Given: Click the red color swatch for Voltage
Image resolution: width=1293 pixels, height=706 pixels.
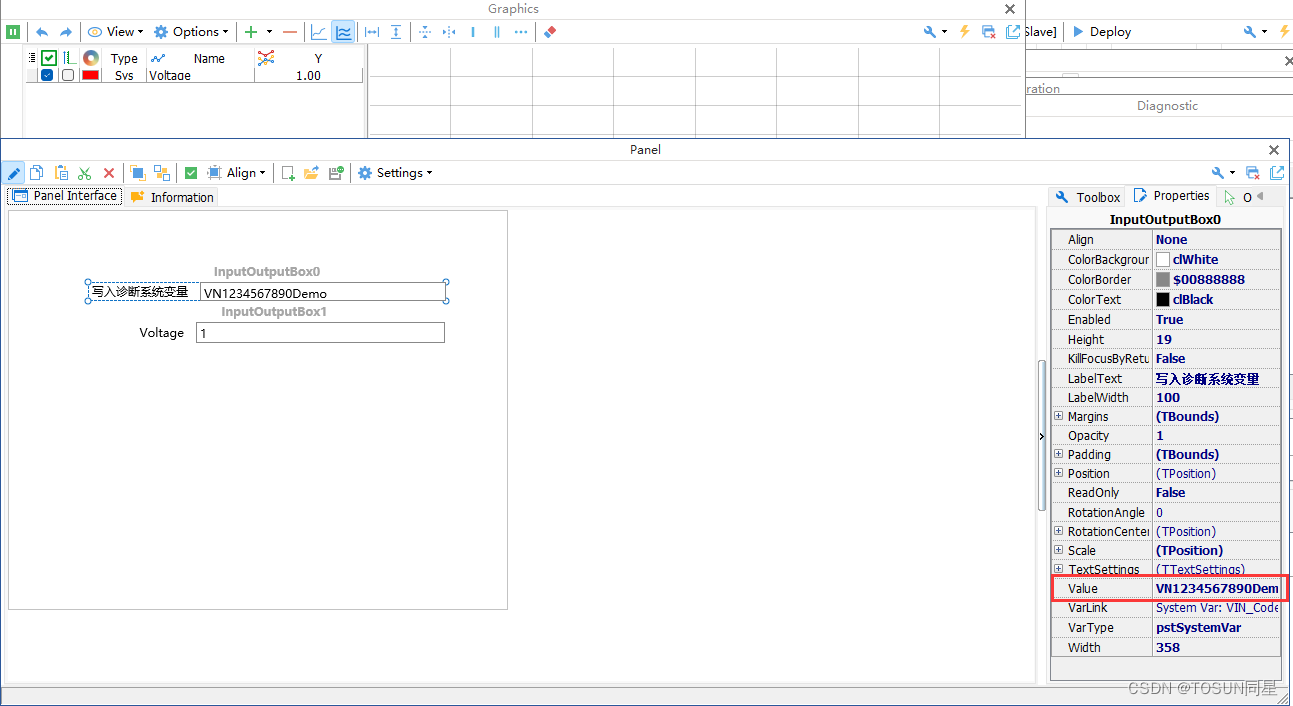Looking at the screenshot, I should (91, 75).
